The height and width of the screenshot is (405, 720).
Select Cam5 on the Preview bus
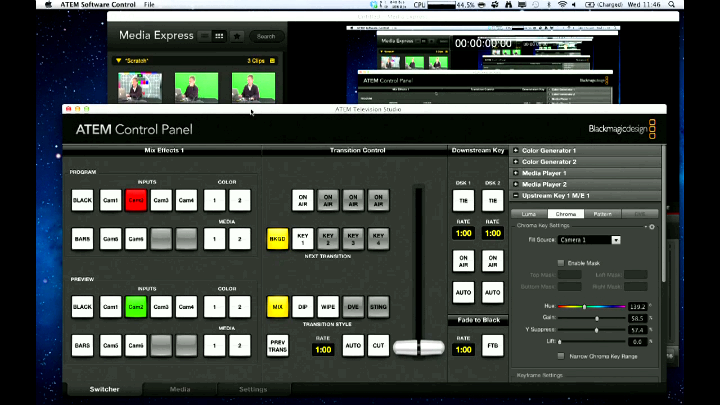click(x=110, y=345)
